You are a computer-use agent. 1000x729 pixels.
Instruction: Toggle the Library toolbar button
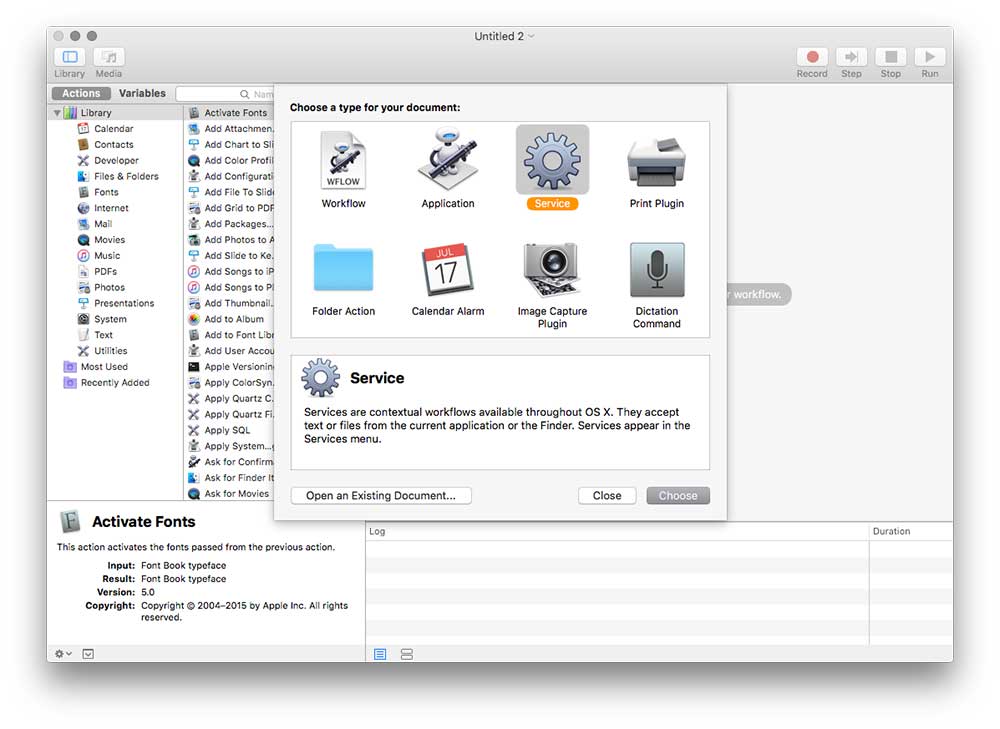click(x=70, y=57)
